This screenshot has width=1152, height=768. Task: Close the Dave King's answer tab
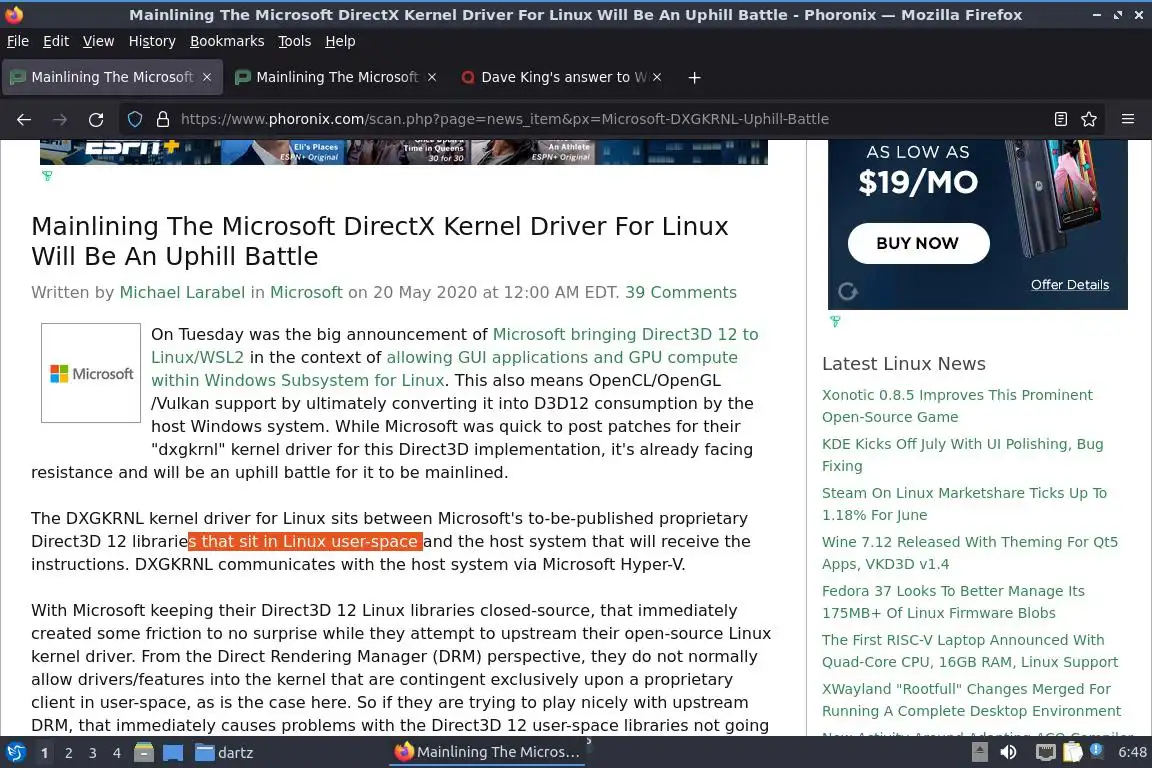pos(657,77)
